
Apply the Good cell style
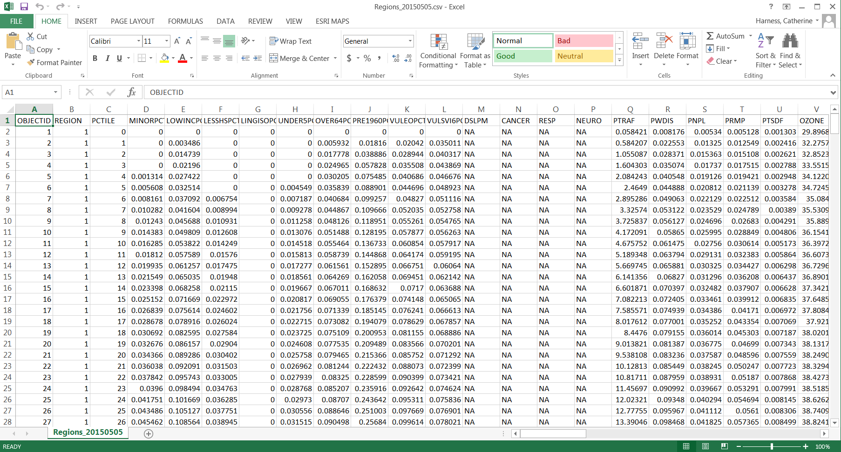523,57
